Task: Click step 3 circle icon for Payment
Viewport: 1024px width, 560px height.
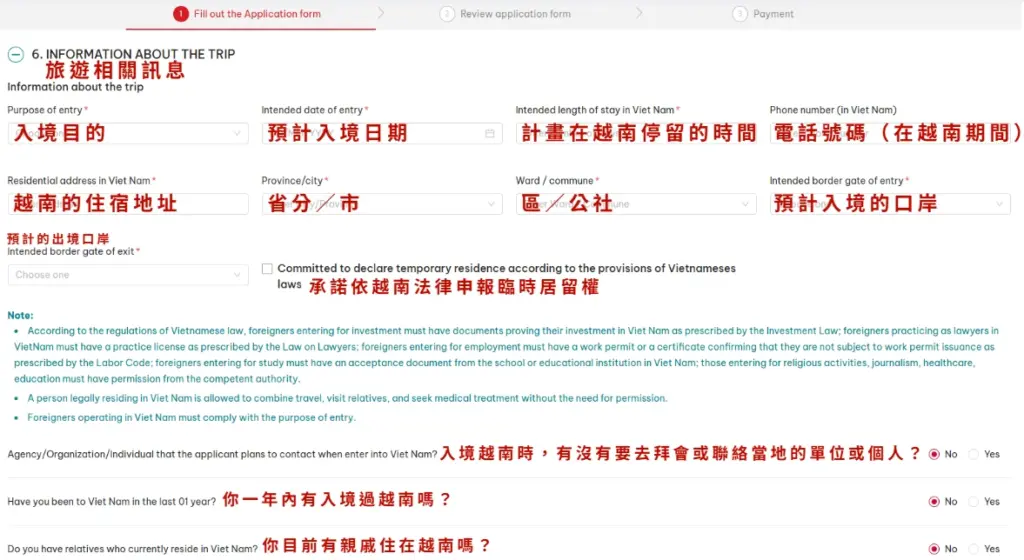Action: click(x=739, y=14)
